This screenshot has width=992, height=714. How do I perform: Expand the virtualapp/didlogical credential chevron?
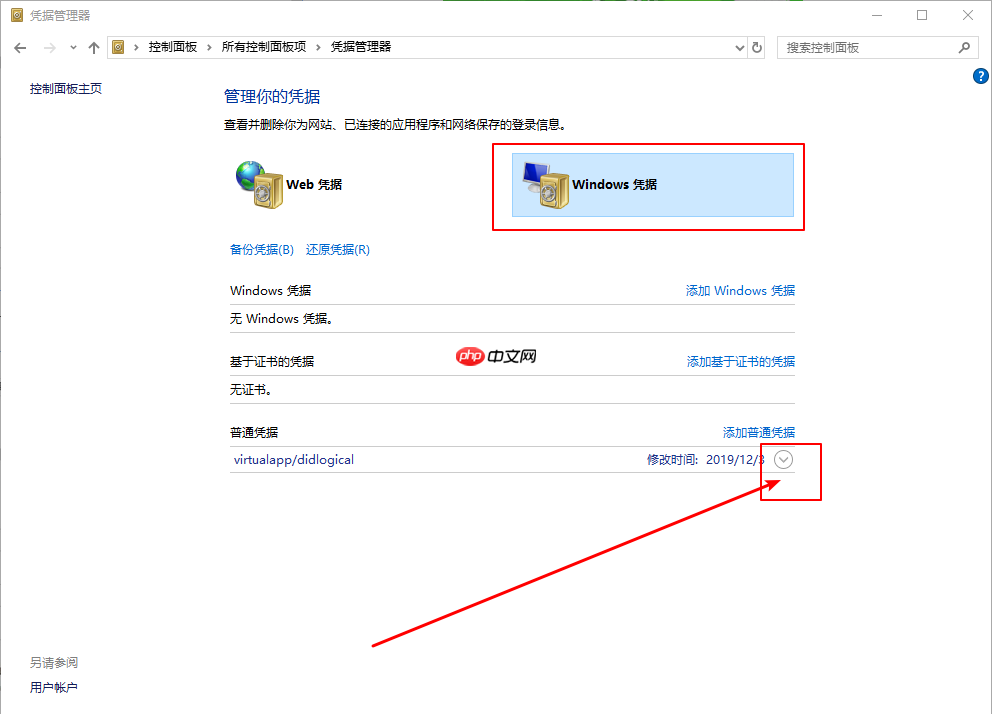pos(783,459)
